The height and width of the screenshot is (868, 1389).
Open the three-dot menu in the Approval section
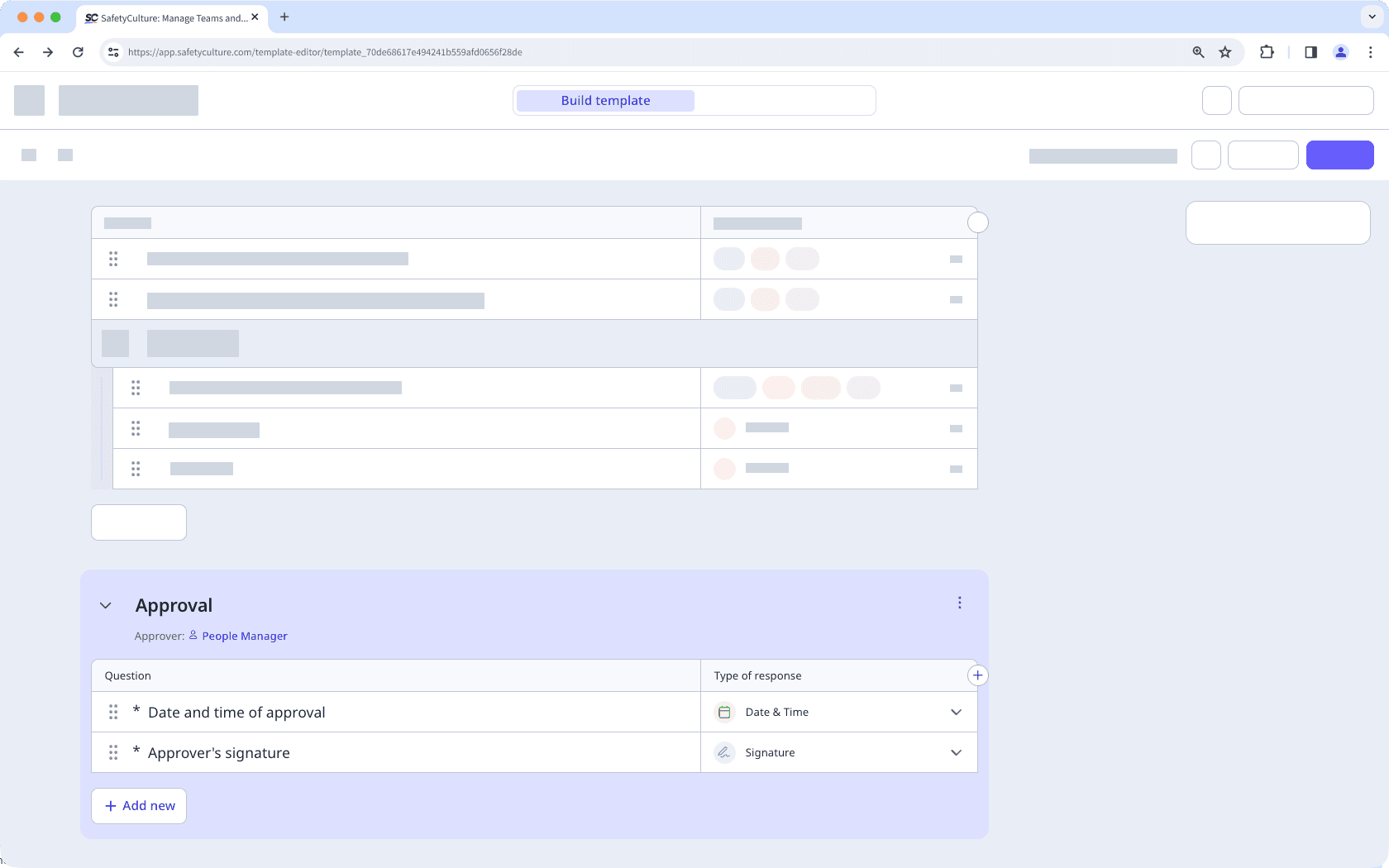pos(959,603)
